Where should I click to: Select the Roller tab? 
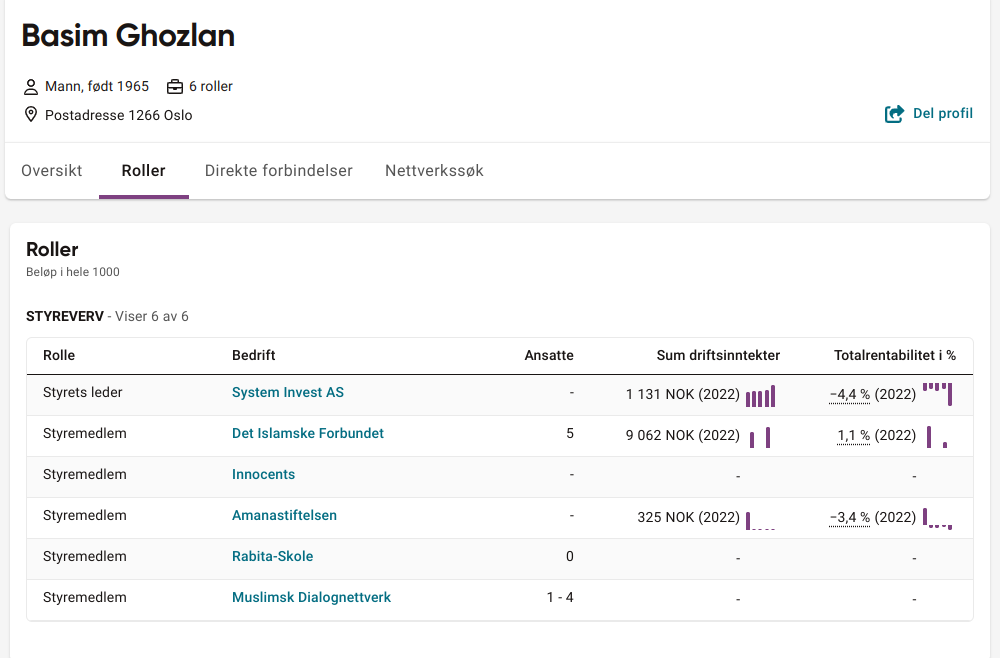coord(143,171)
